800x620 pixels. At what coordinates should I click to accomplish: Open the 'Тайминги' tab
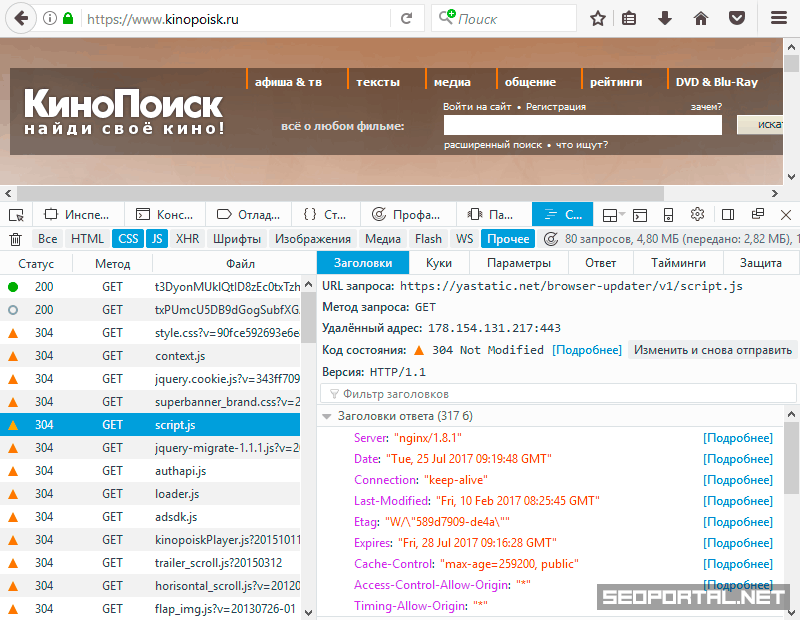(678, 263)
